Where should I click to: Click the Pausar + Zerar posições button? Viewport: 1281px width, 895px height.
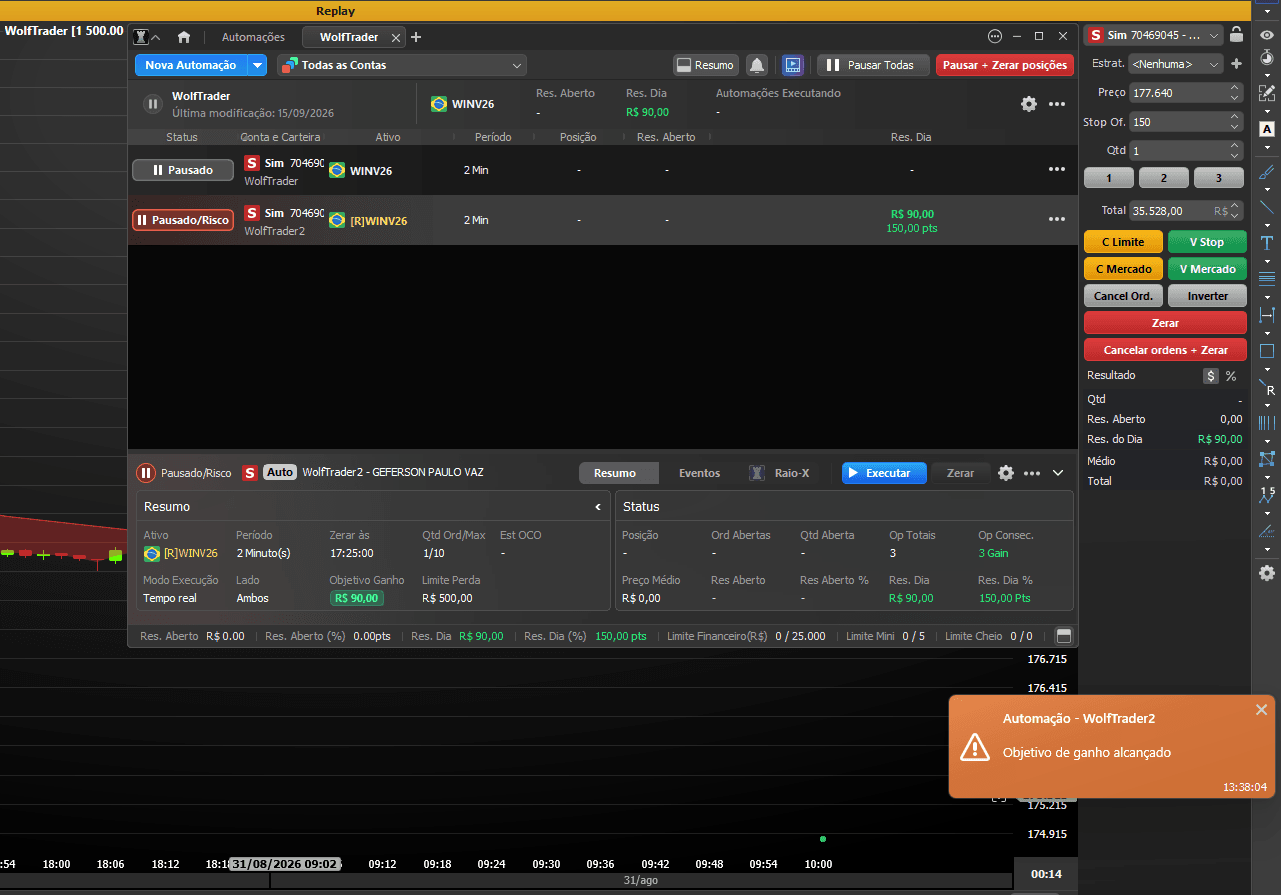click(x=1005, y=65)
